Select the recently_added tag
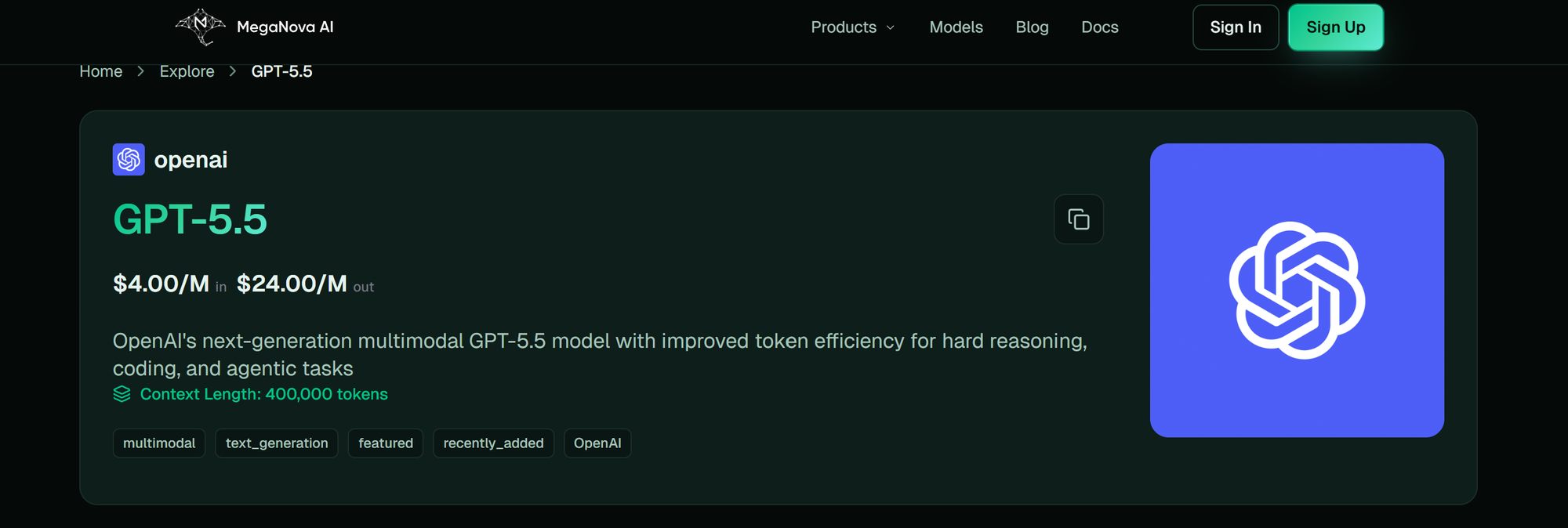The image size is (1568, 528). coord(493,443)
